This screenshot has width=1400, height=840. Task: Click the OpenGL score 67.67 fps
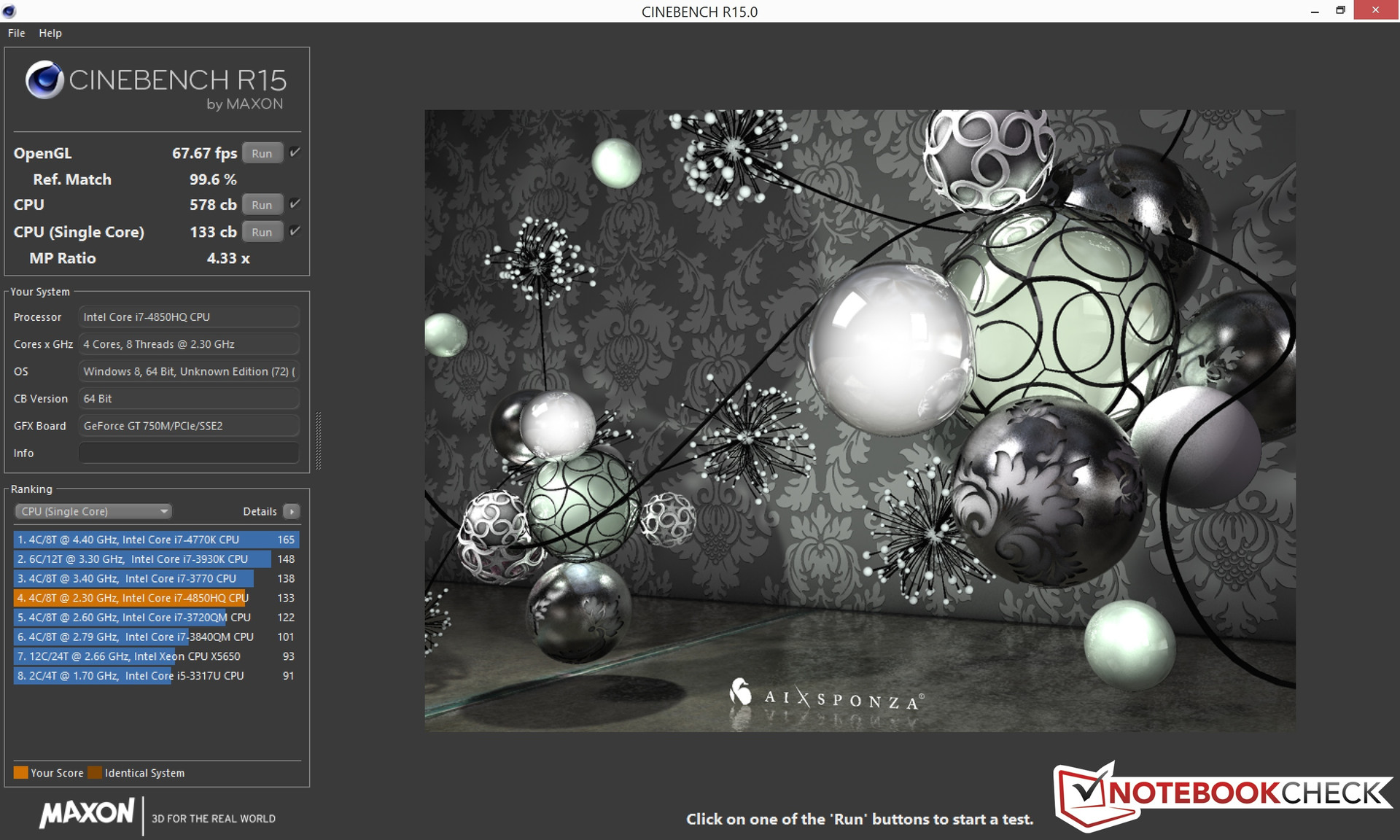point(204,153)
